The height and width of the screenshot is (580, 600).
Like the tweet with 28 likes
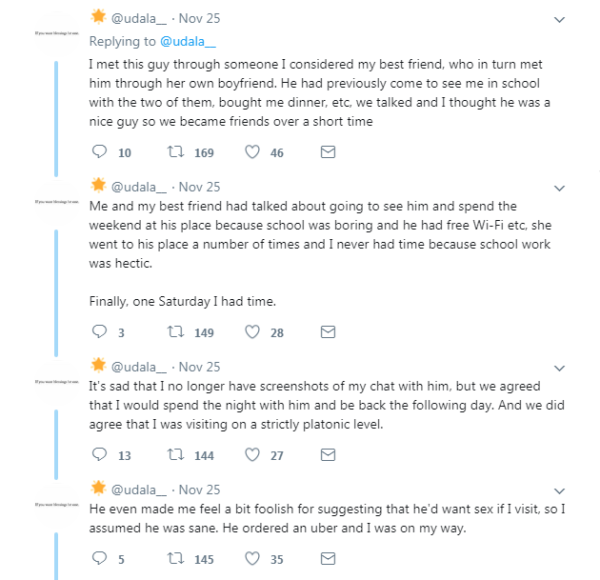pyautogui.click(x=252, y=332)
